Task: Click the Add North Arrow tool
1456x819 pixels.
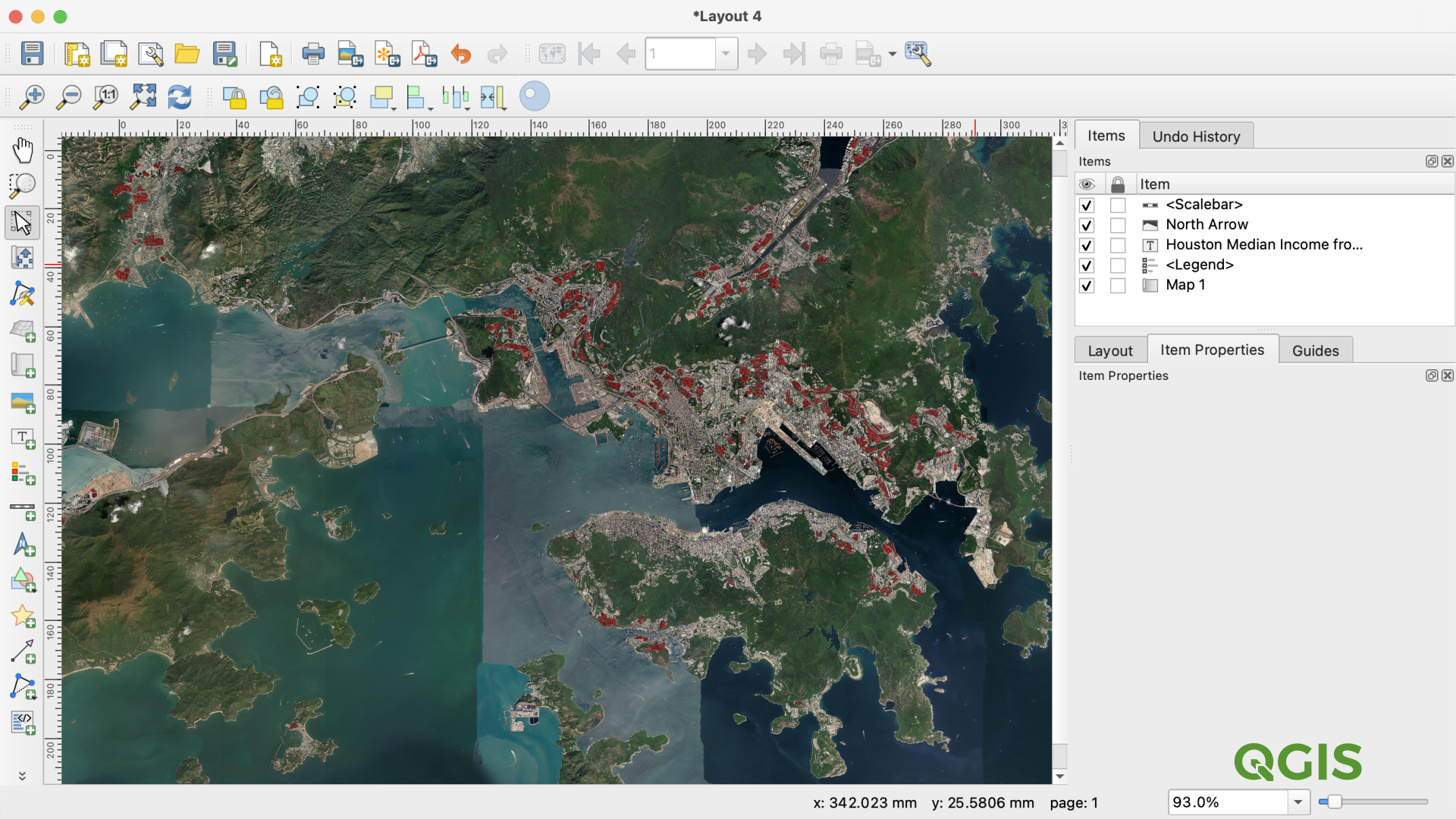Action: (23, 545)
